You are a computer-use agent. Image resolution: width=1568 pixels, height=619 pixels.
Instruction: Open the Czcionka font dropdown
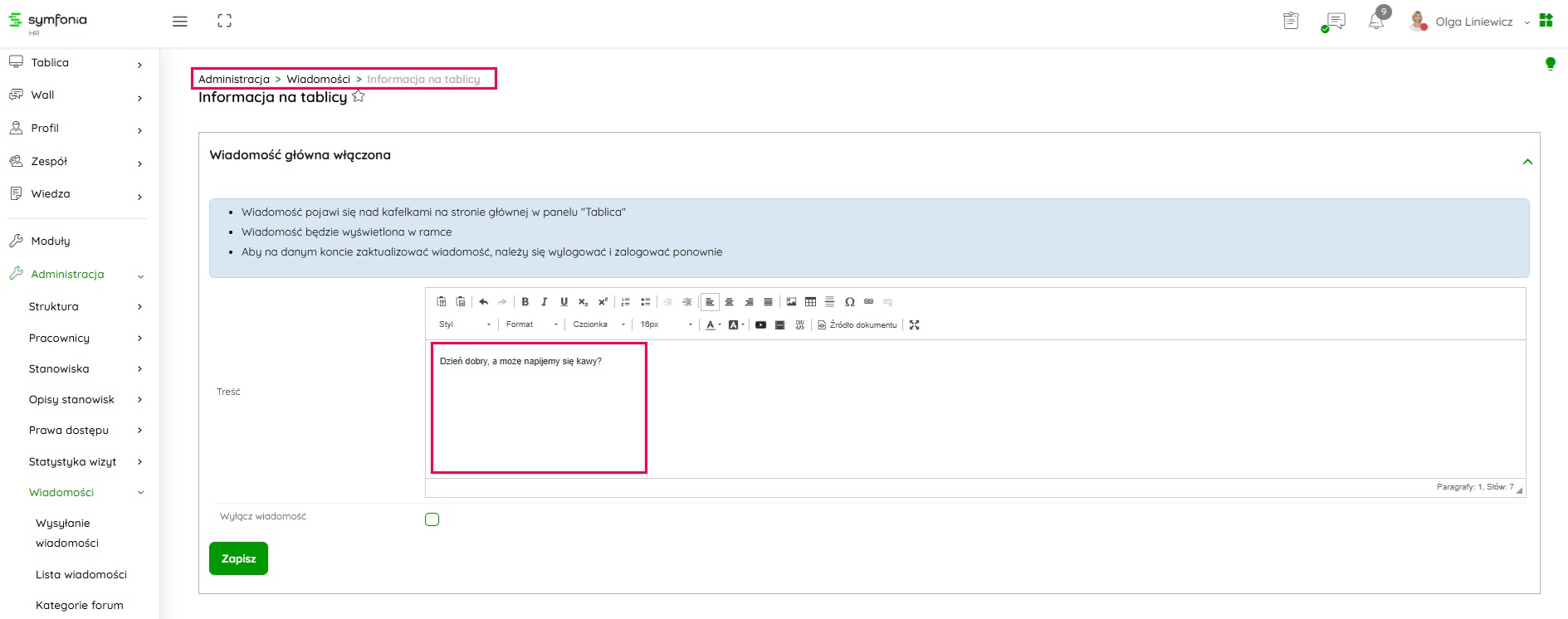point(598,324)
